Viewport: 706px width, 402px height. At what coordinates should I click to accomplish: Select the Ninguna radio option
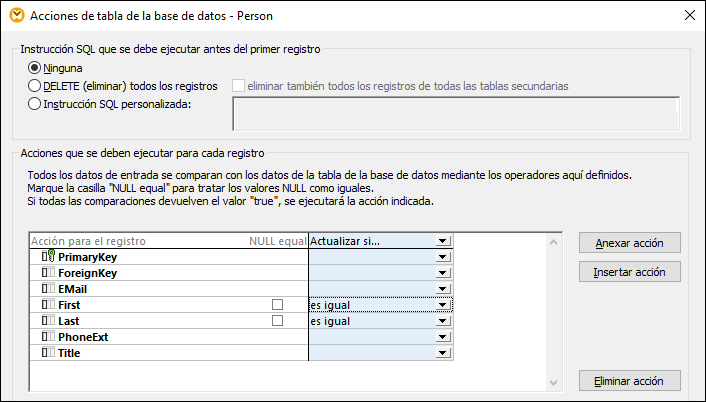click(35, 68)
